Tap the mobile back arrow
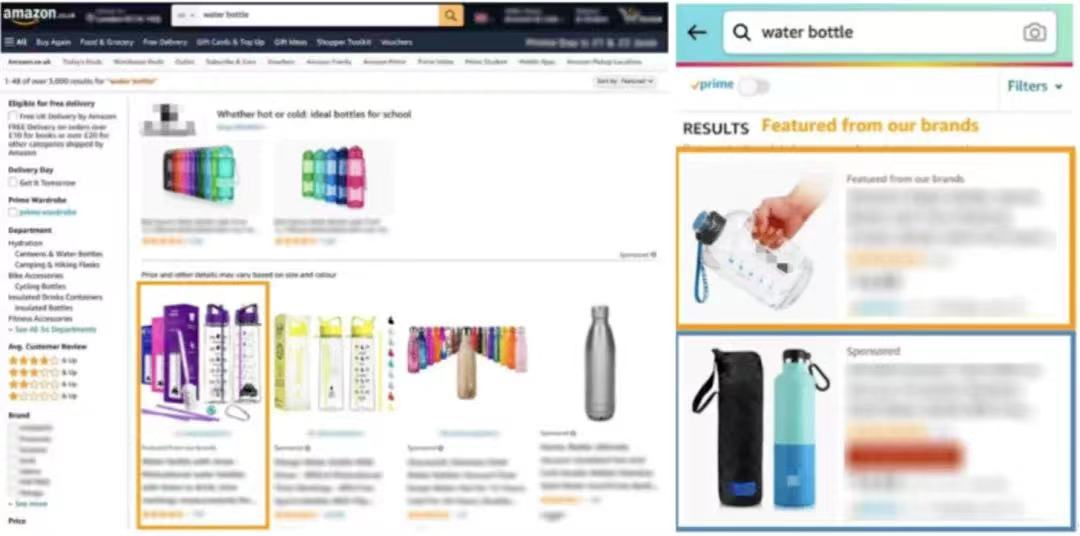Viewport: 1080px width, 536px height. point(697,32)
